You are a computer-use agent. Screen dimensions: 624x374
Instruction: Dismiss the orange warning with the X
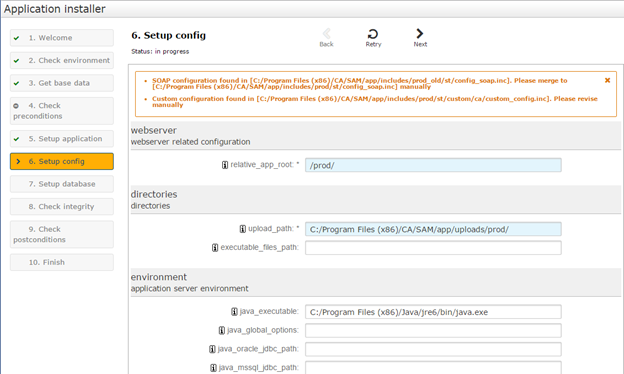click(x=607, y=80)
